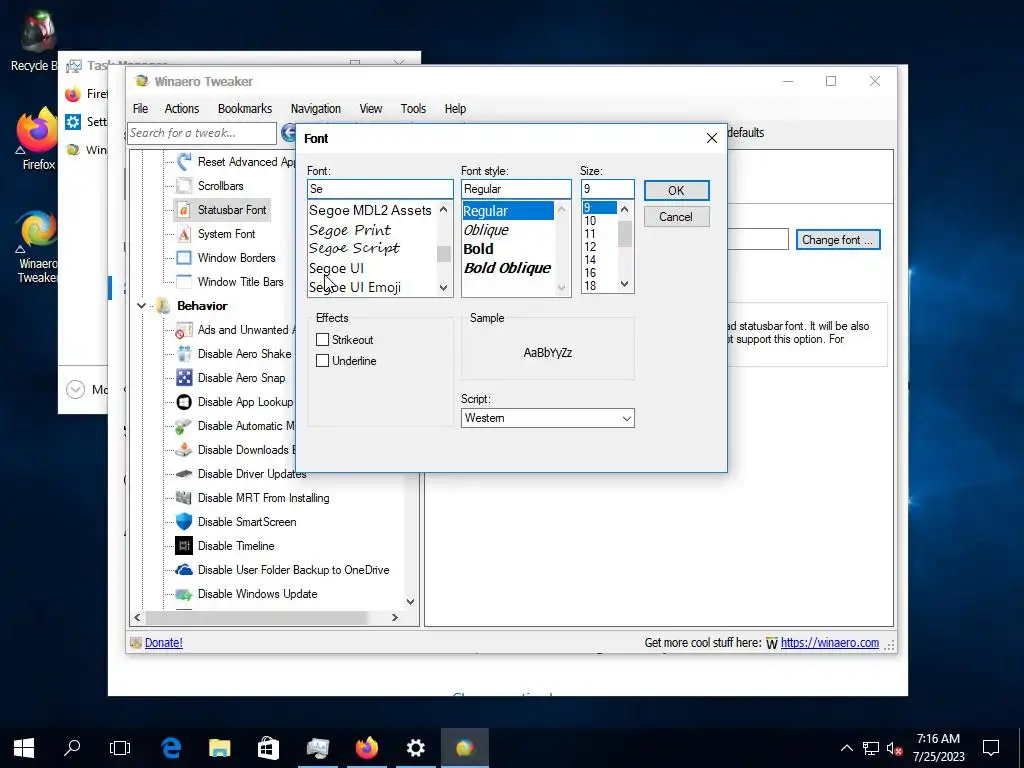
Task: Open the Actions menu
Action: coord(182,108)
